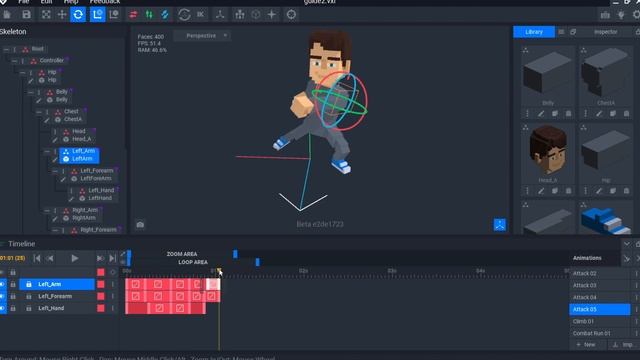
Task: Open the Edit menu
Action: click(47, 2)
